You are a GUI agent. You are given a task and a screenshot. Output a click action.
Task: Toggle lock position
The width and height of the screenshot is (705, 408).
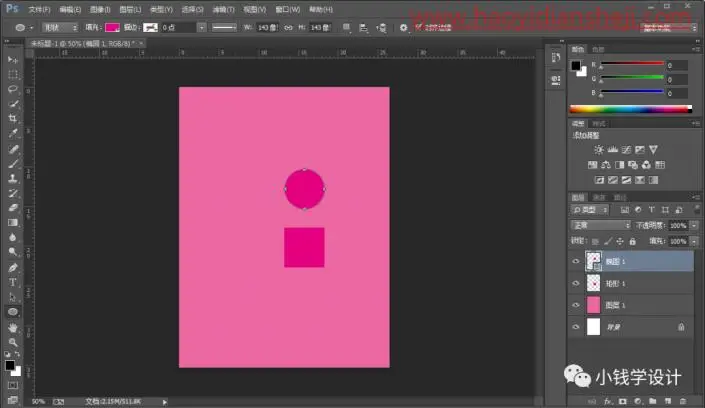(x=620, y=242)
